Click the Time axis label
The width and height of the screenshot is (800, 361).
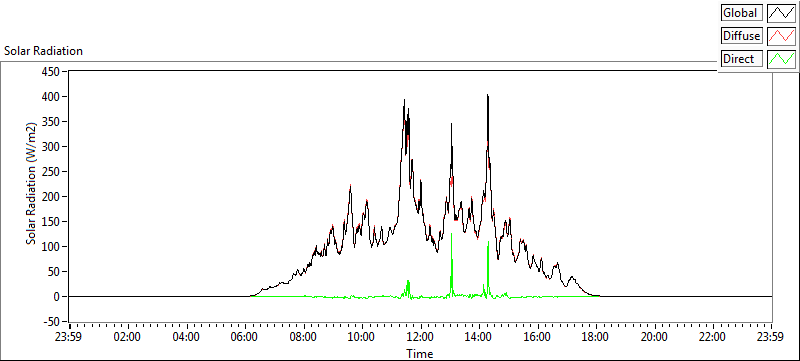pos(420,353)
